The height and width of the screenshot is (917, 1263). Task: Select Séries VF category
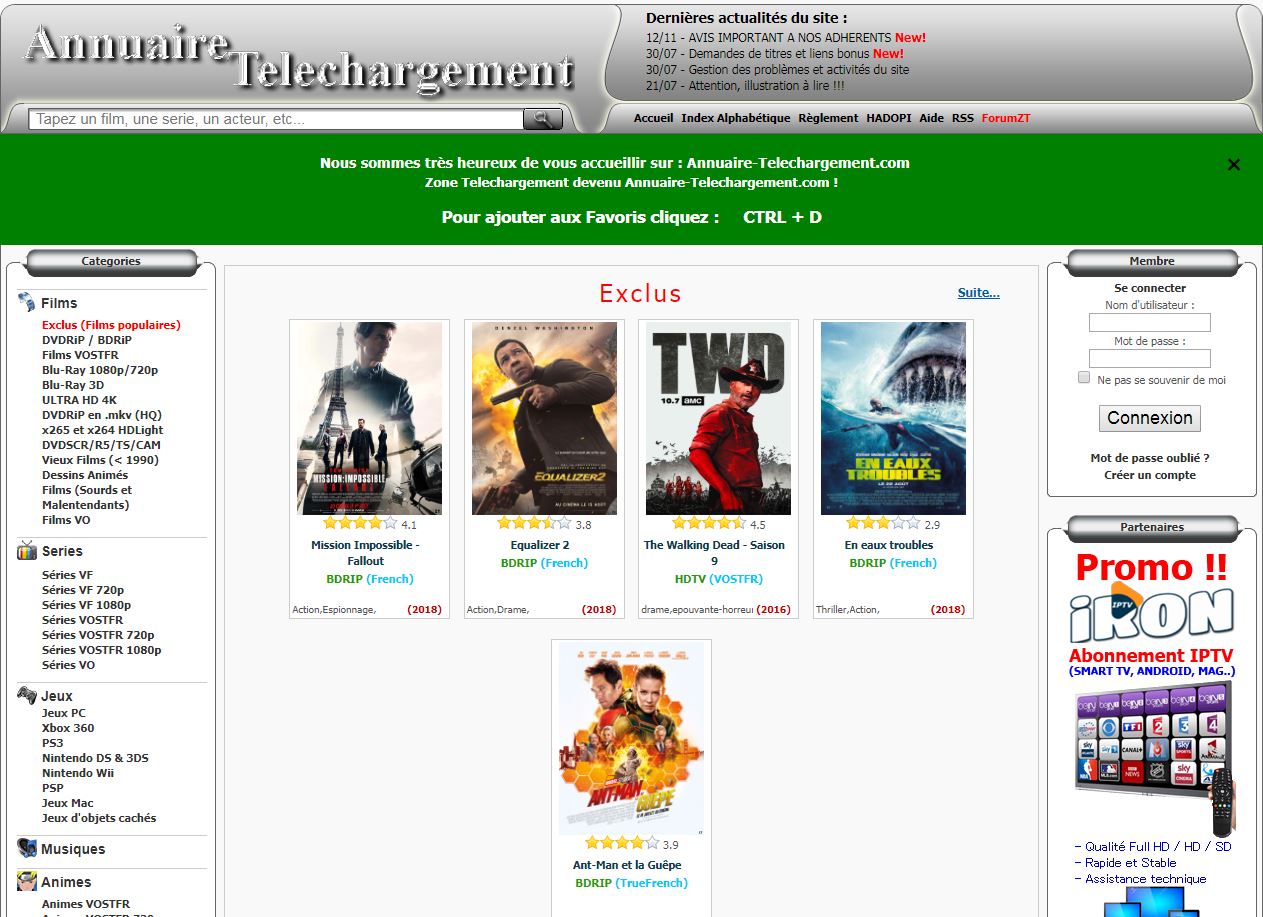coord(67,575)
